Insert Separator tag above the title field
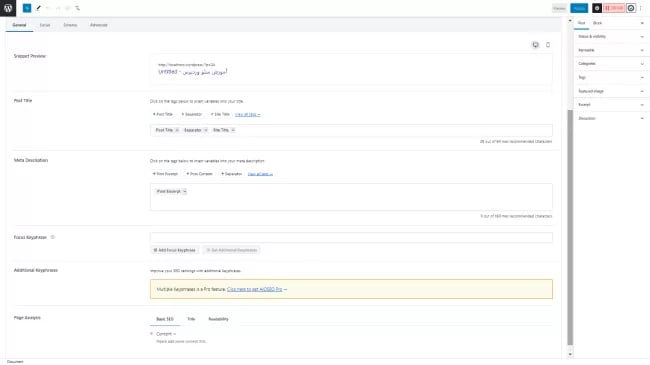Viewport: 650px width, 365px height. [x=192, y=114]
